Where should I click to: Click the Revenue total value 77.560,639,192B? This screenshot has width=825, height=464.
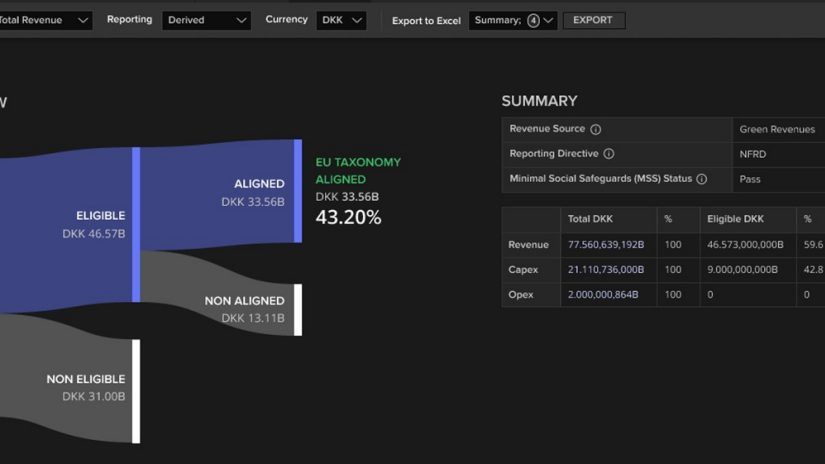point(606,245)
